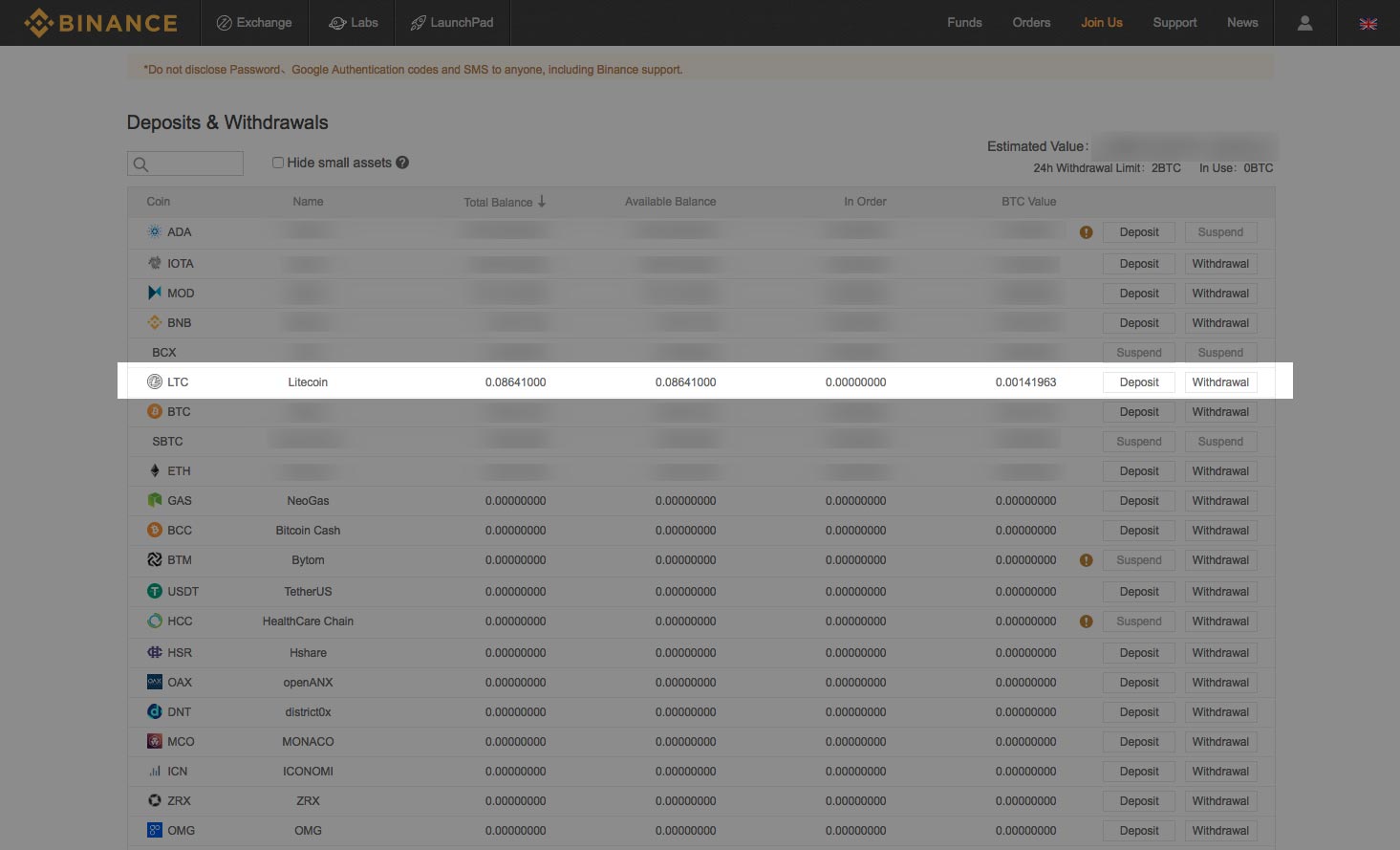Click the OAX coin icon

155,682
